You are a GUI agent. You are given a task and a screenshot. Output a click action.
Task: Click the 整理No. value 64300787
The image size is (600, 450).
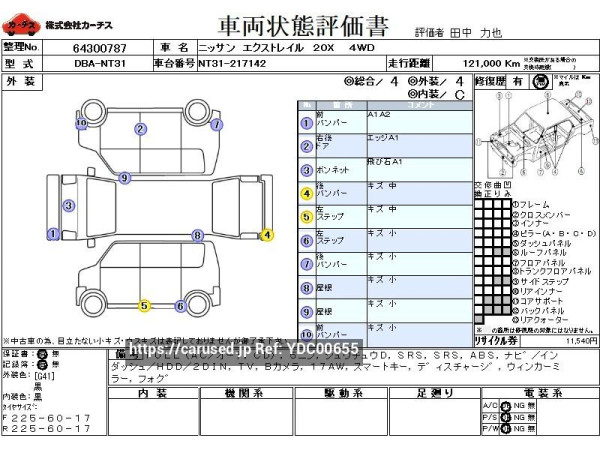coord(99,47)
